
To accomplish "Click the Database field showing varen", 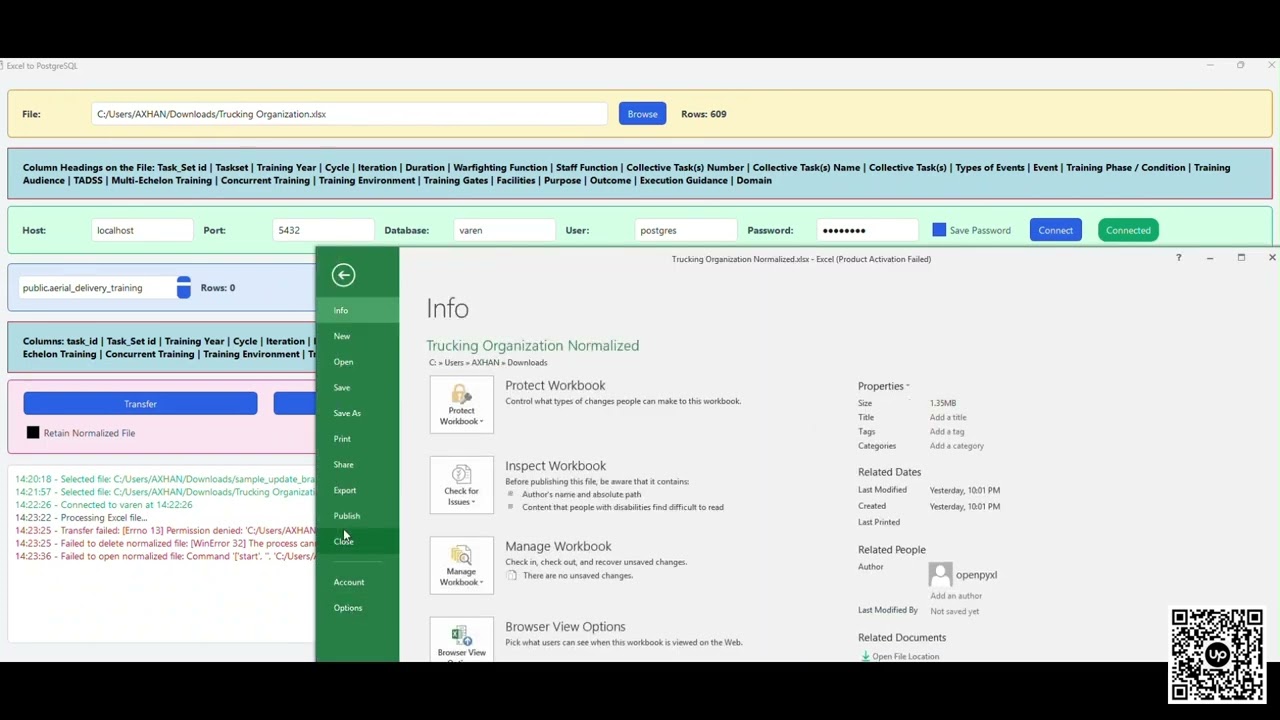I will click(504, 230).
